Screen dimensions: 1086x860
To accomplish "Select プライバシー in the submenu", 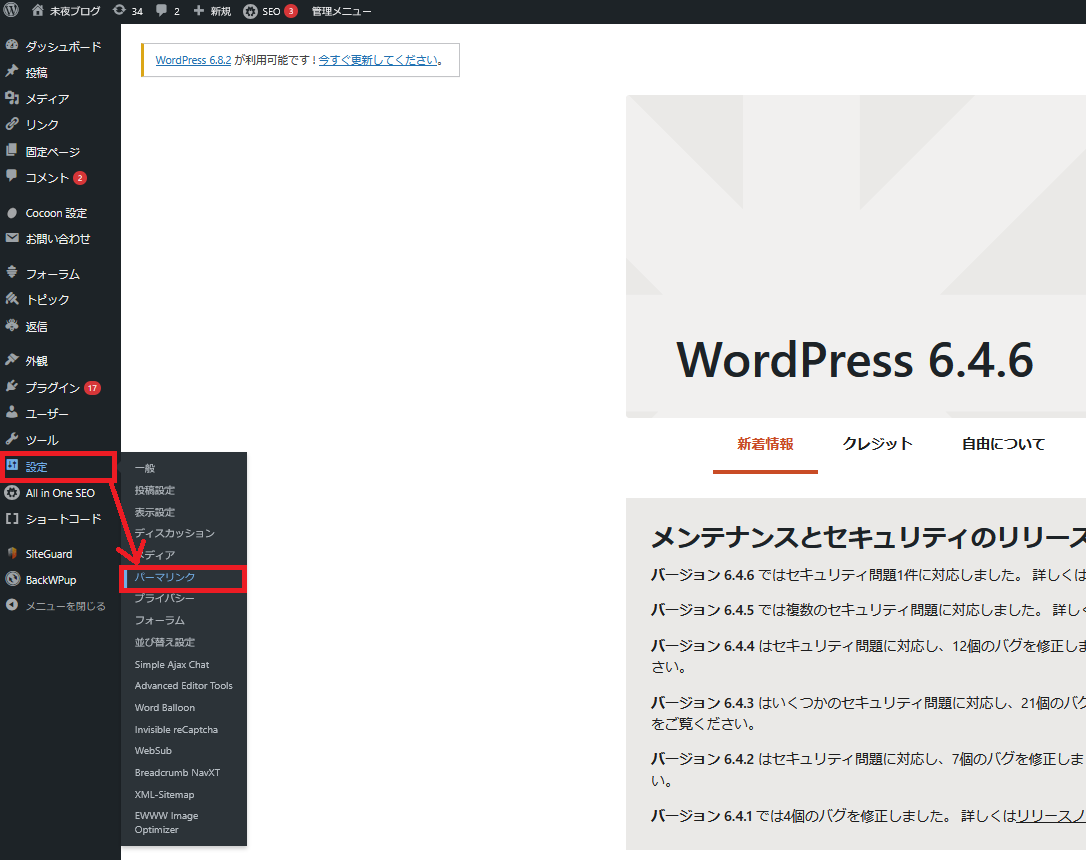I will pyautogui.click(x=164, y=598).
